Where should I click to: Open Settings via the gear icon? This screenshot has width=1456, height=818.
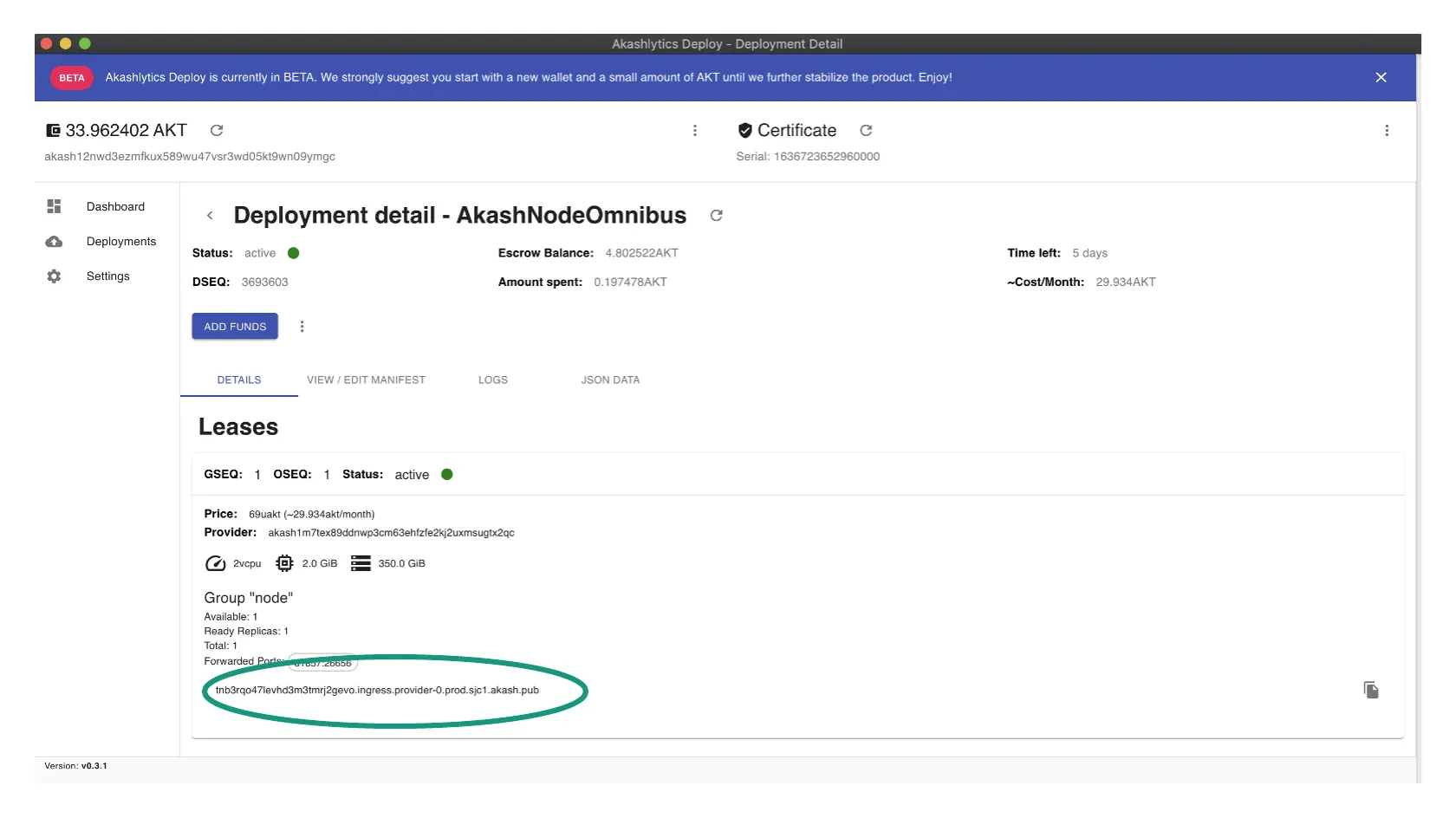[54, 276]
